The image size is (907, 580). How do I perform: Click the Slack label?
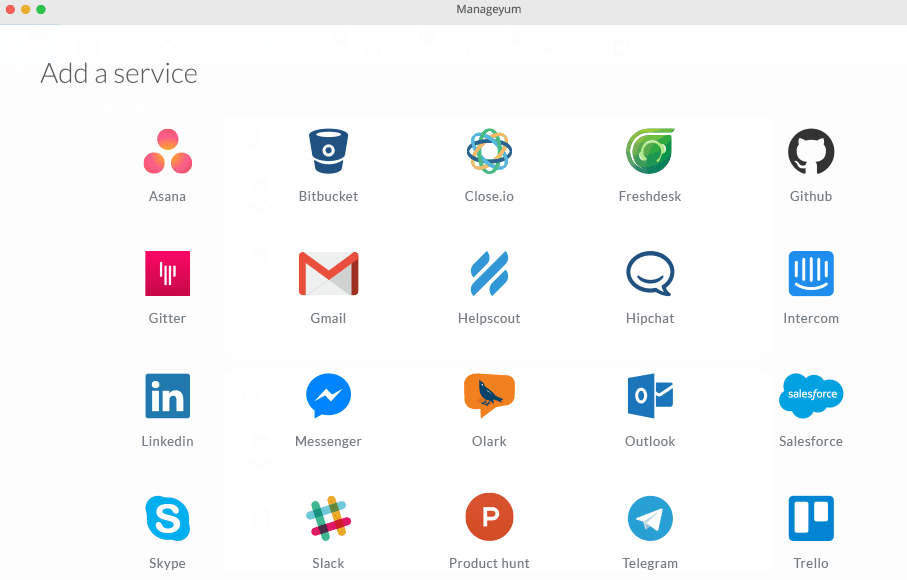(328, 563)
